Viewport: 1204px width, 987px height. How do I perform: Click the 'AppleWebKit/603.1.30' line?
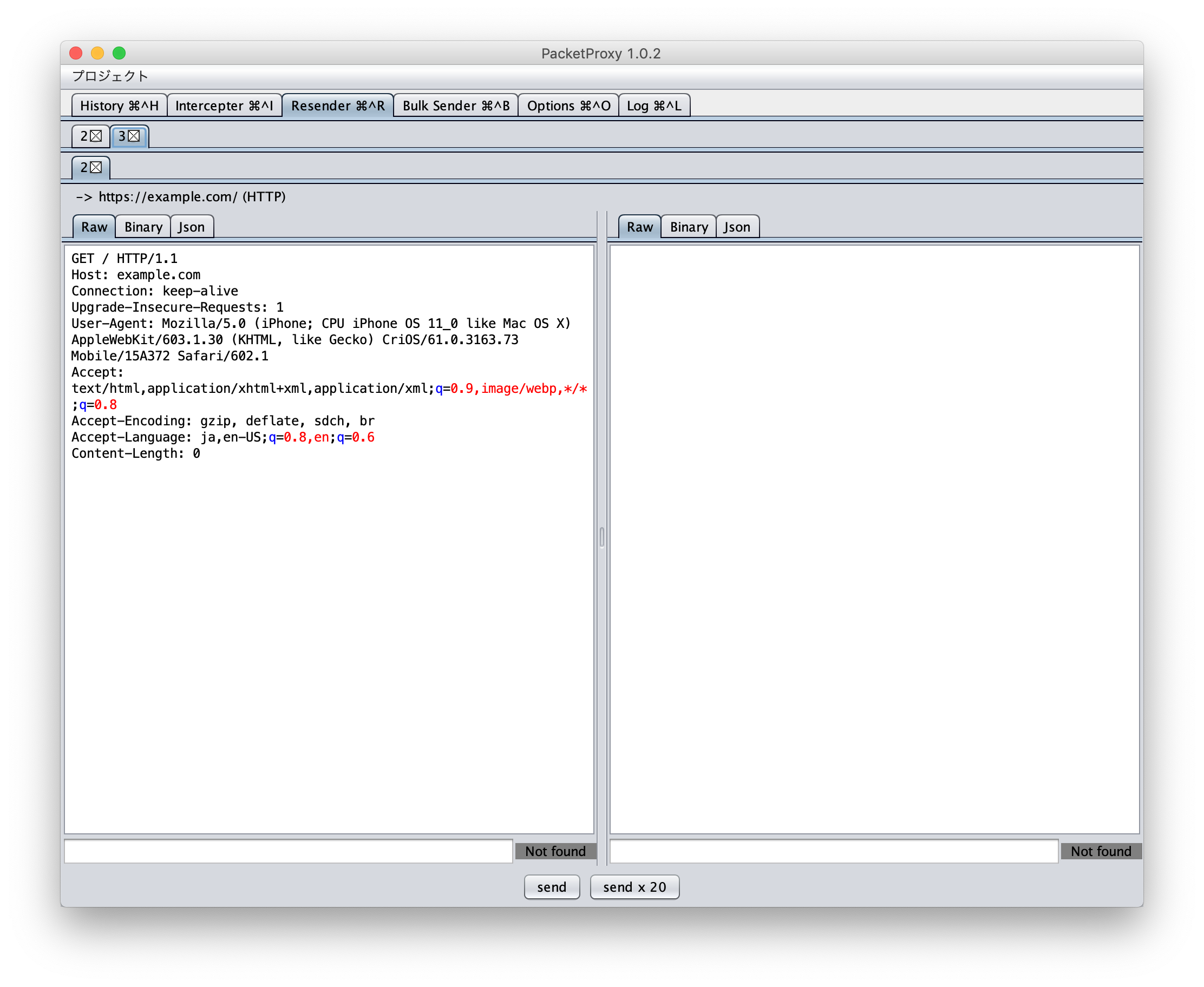point(295,340)
